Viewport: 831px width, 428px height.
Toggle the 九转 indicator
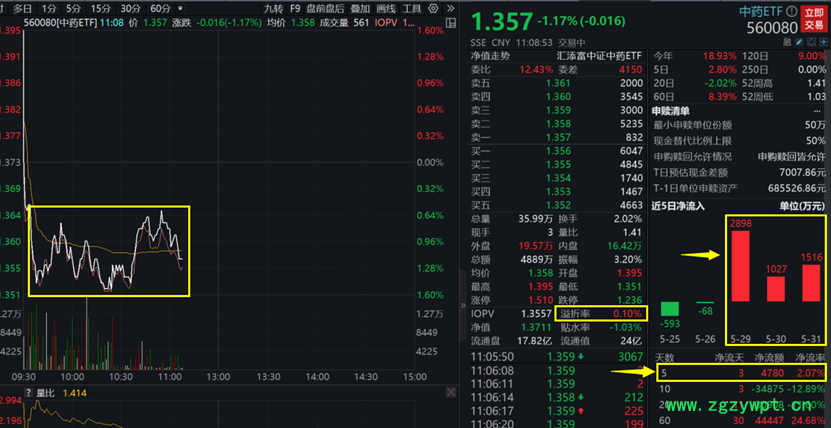(273, 8)
